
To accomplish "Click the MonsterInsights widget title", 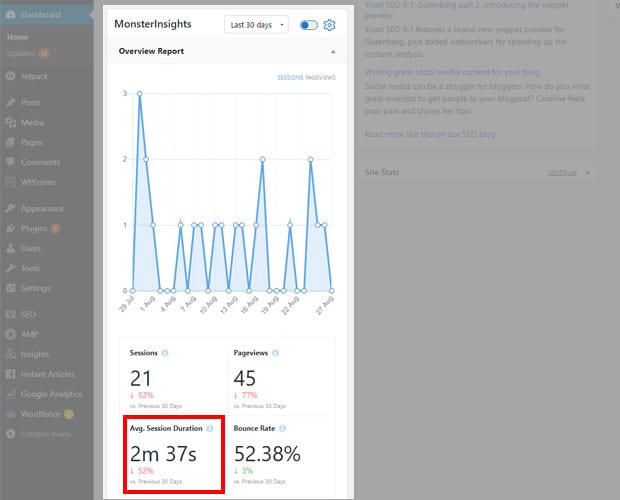I will pyautogui.click(x=153, y=24).
